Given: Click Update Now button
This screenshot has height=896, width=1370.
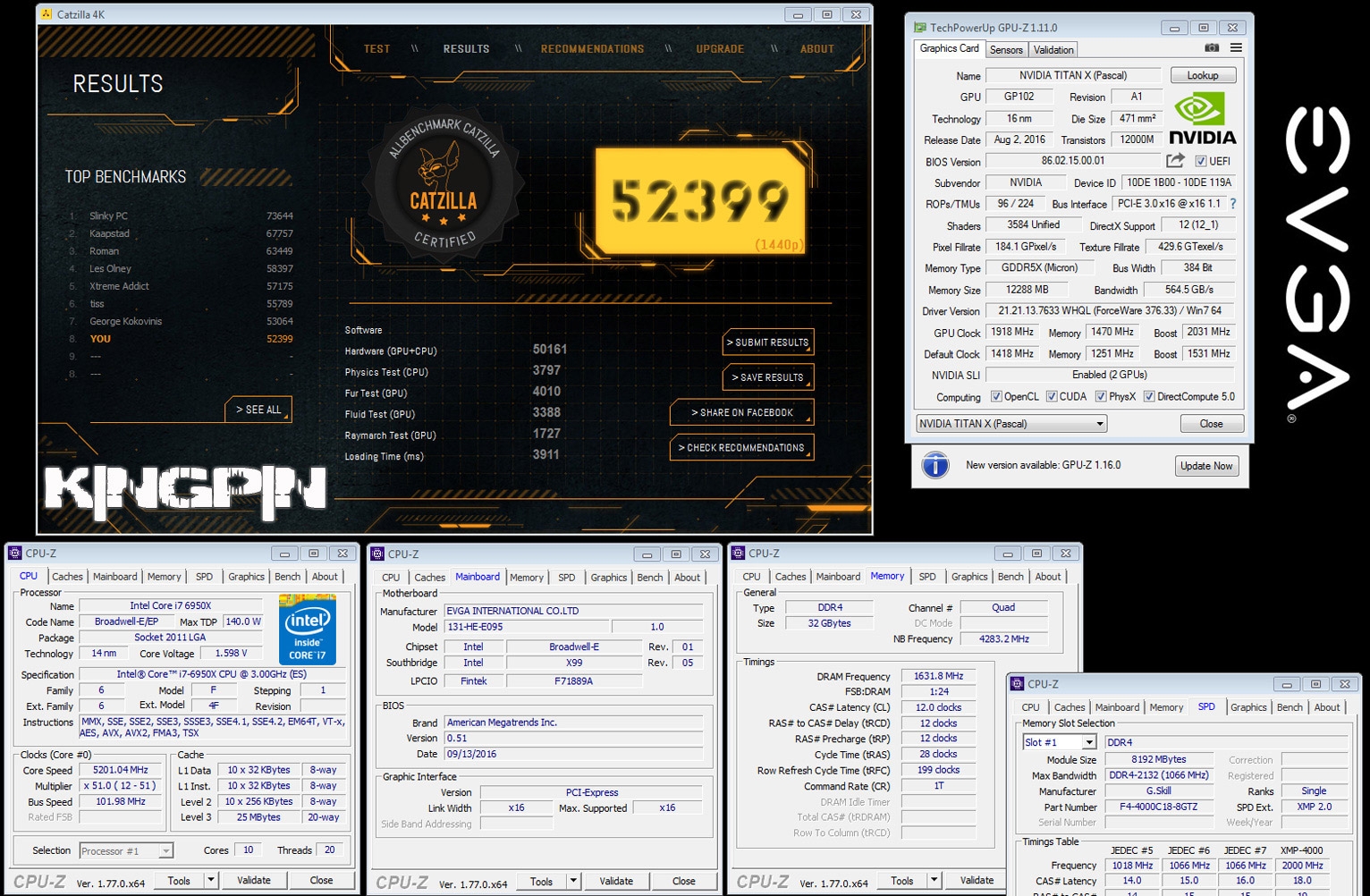Looking at the screenshot, I should (x=1206, y=466).
